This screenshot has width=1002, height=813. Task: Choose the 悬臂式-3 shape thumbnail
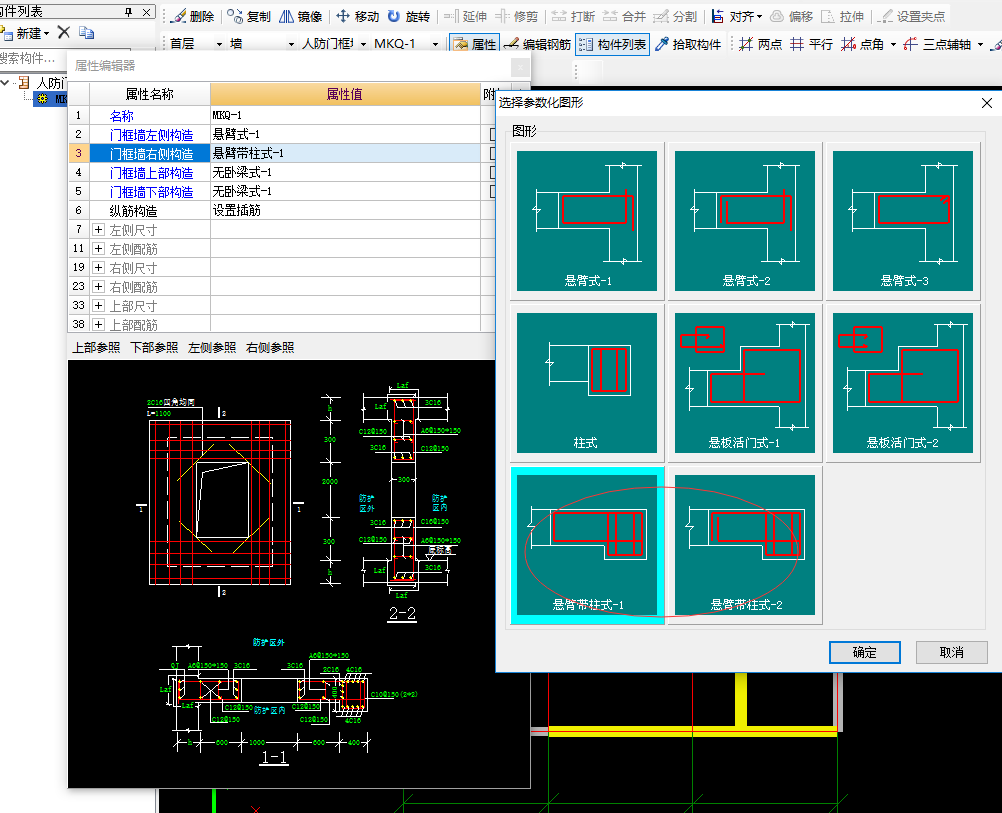click(903, 221)
